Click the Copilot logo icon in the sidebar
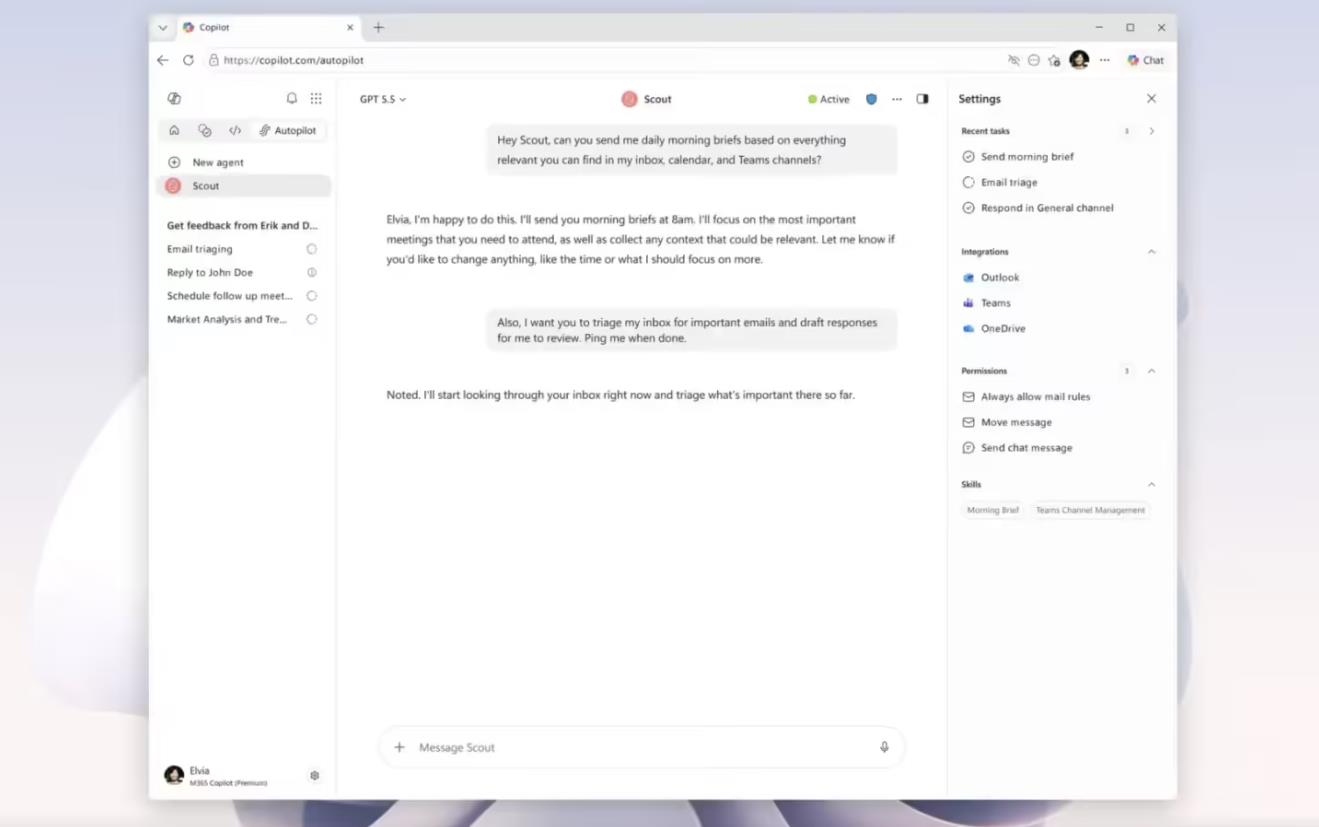The image size is (1319, 827). coord(174,98)
